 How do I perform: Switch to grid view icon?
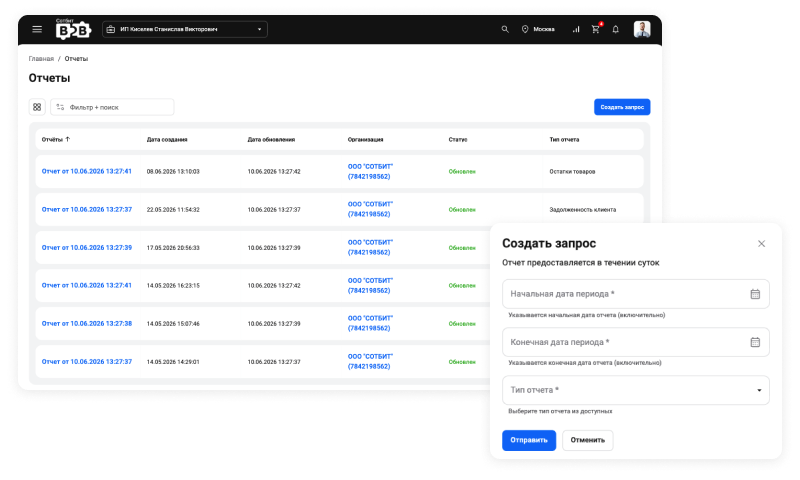[37, 107]
